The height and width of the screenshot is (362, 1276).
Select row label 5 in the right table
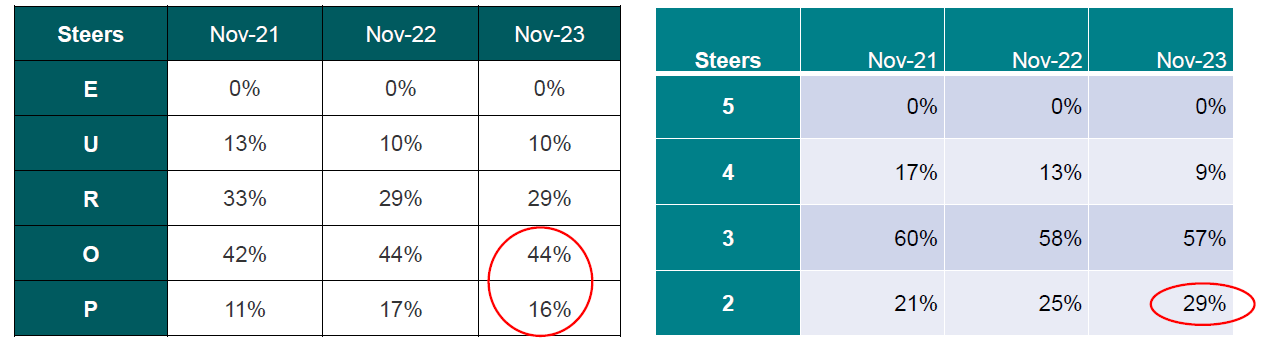point(728,107)
